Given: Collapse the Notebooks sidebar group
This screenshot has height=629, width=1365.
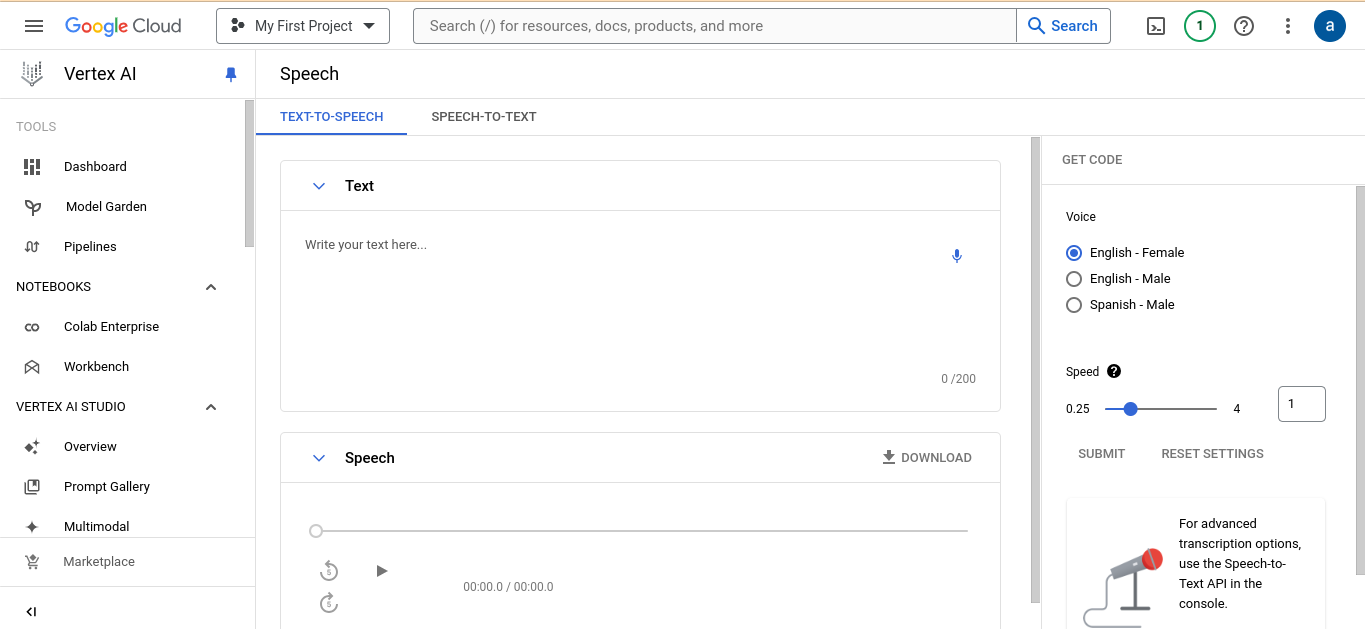Looking at the screenshot, I should [x=211, y=287].
